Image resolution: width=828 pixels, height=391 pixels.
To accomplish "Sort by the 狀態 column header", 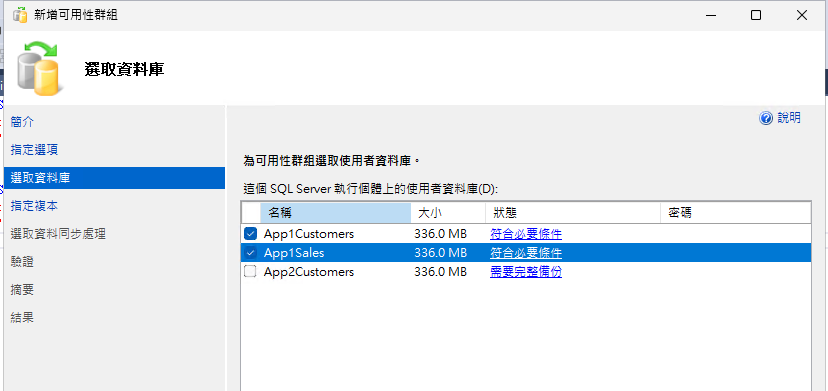I will (x=573, y=213).
